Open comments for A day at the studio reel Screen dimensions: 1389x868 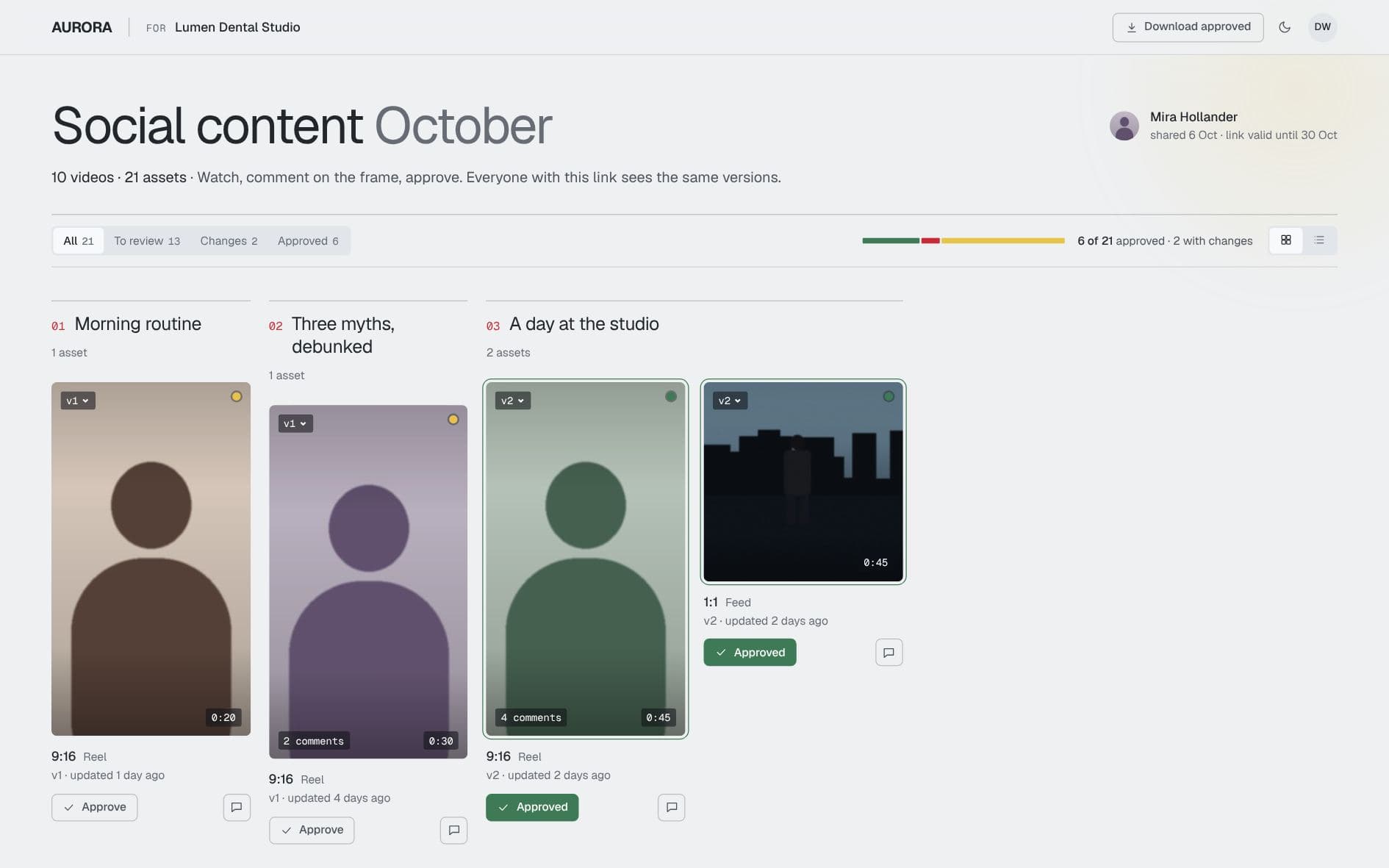tap(671, 807)
